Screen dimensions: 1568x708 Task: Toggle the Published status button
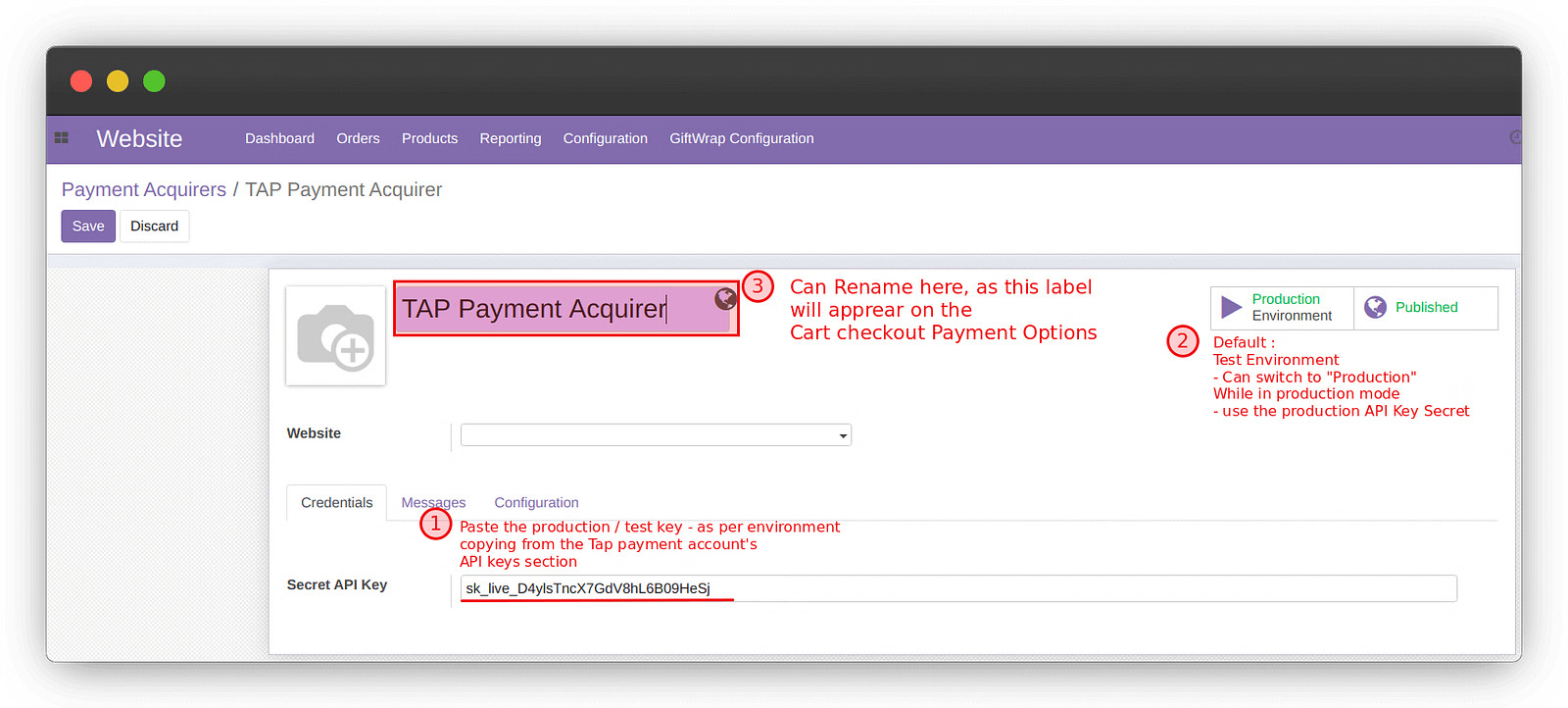(1426, 308)
